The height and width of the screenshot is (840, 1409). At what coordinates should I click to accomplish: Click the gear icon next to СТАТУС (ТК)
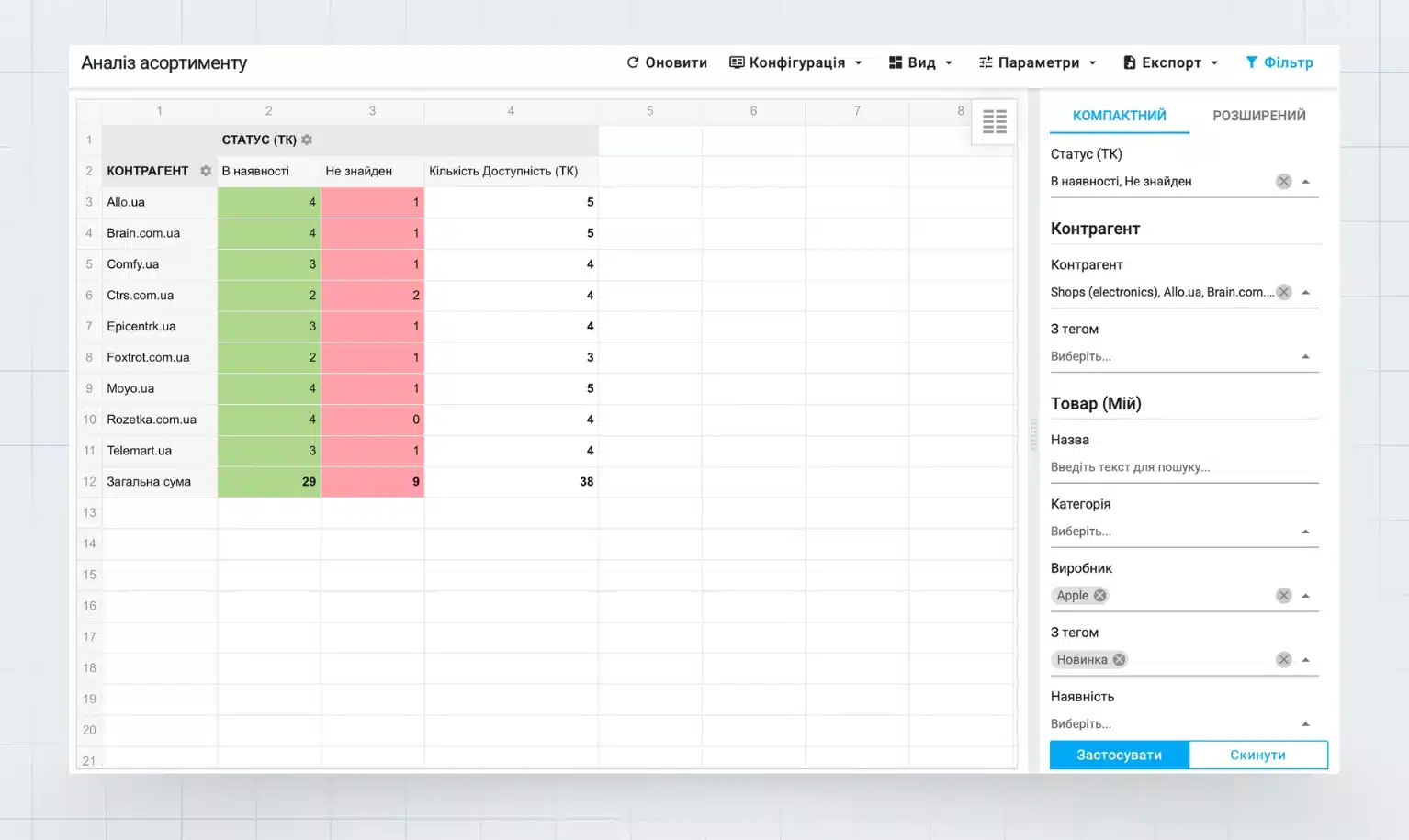click(307, 140)
